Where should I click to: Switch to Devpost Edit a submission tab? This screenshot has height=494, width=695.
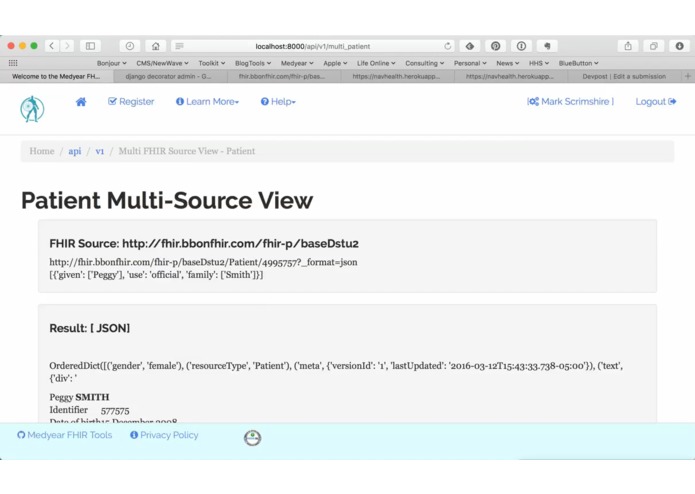(624, 76)
